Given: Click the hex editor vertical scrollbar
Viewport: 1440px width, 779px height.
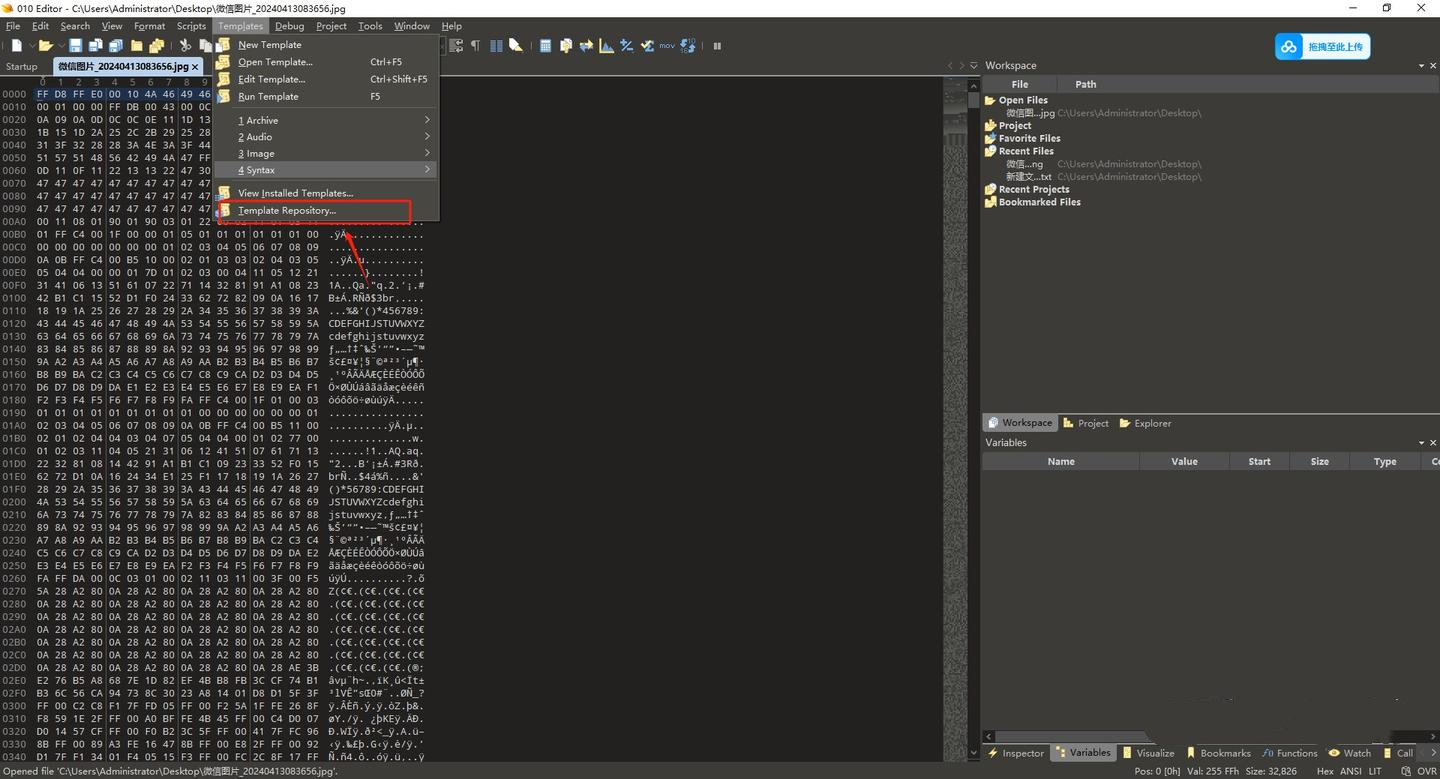Looking at the screenshot, I should point(974,420).
